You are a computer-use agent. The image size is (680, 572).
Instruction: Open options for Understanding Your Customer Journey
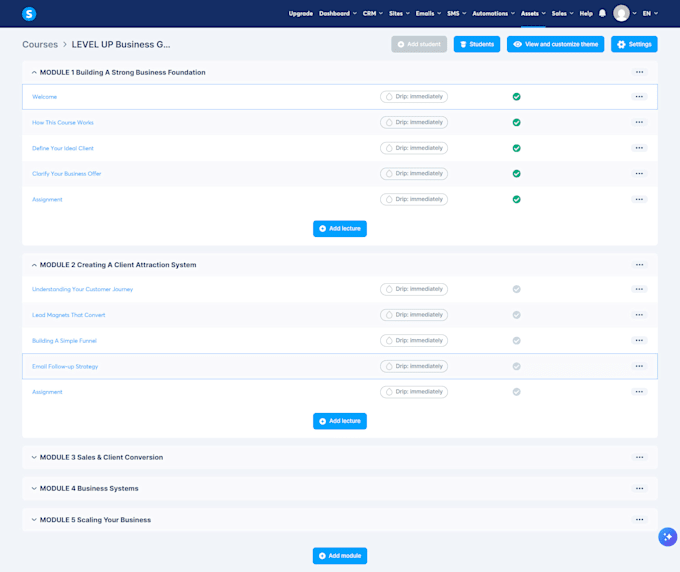tap(639, 289)
